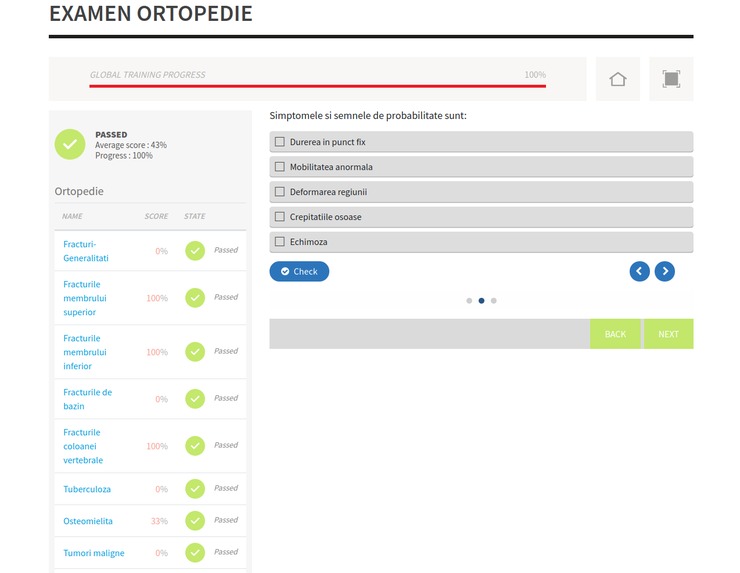
Task: Click green check icon for Fracturile coloanei vertebrale
Action: tap(195, 446)
